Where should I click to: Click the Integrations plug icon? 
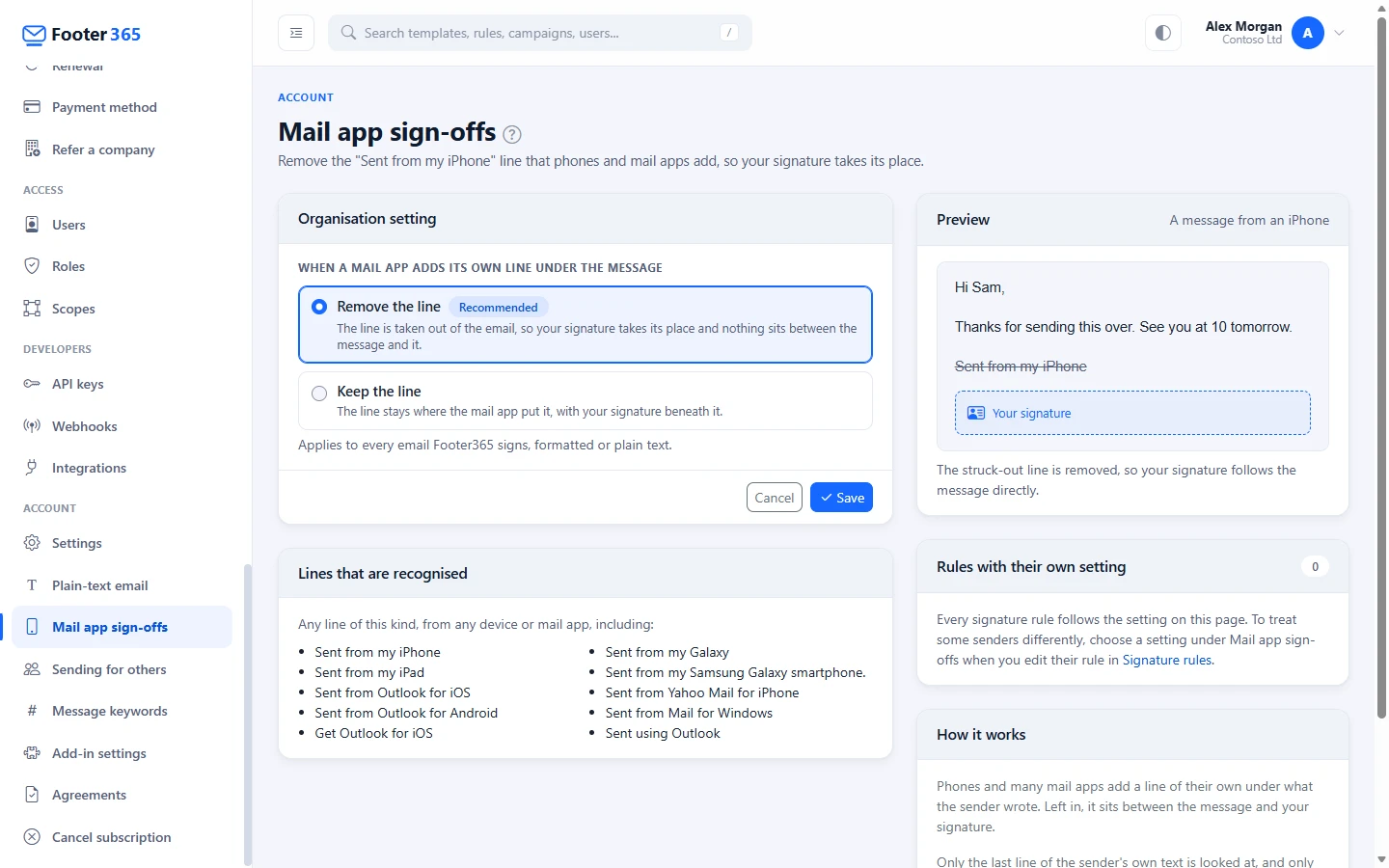point(32,468)
